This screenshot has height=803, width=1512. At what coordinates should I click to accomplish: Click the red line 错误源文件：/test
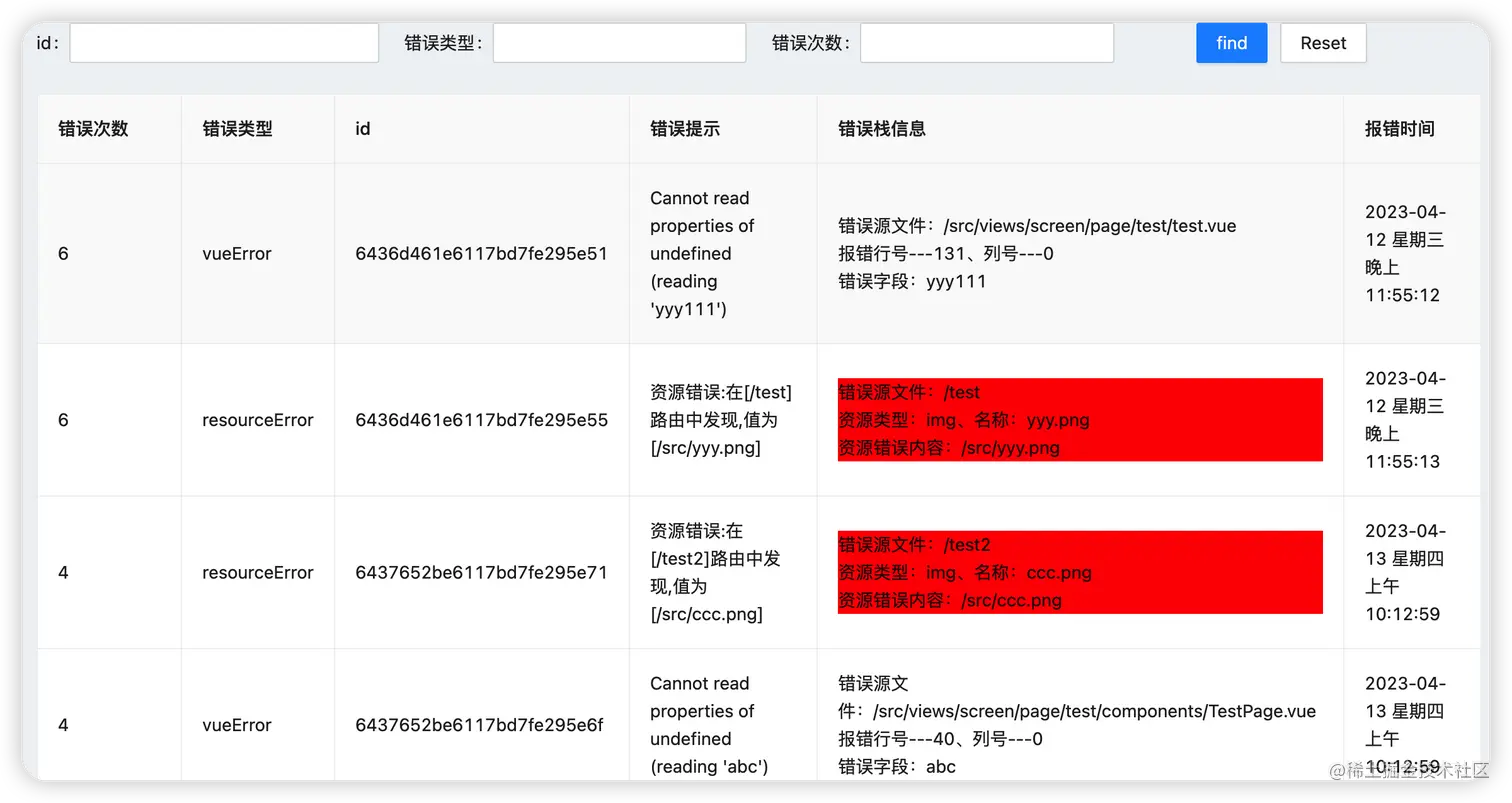coord(909,392)
